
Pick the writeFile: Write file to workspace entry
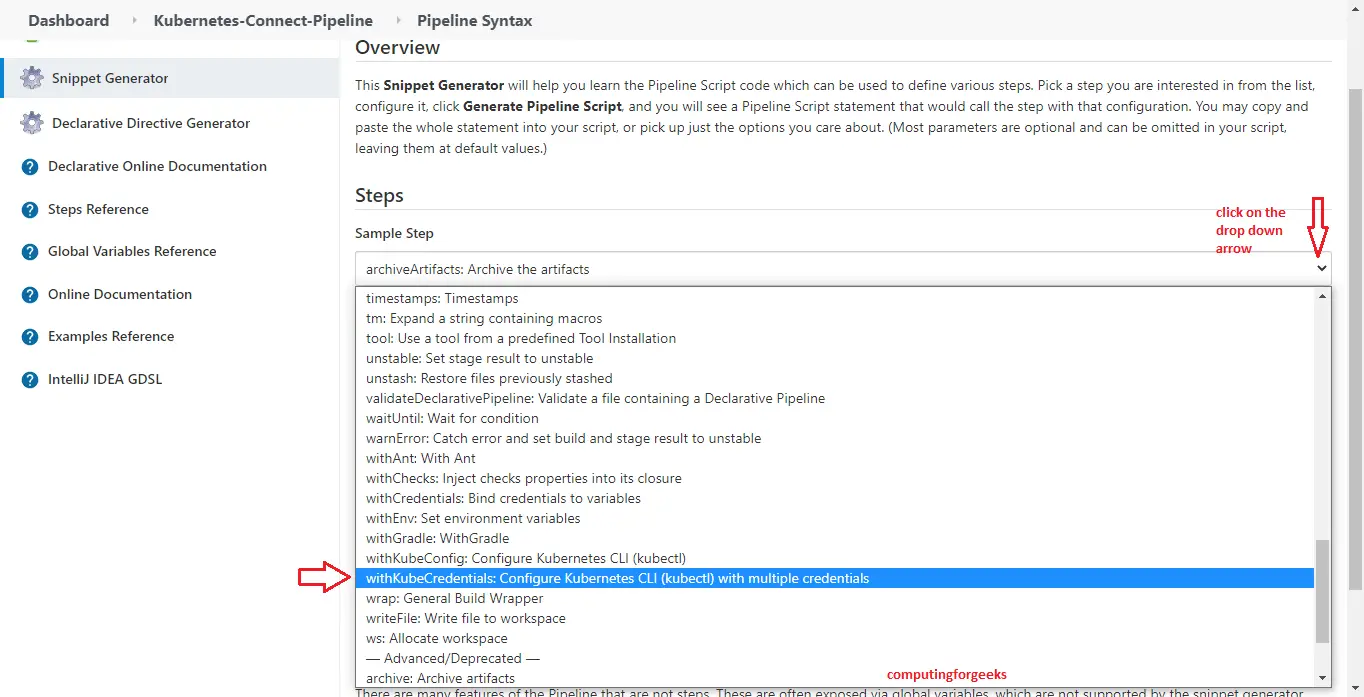(465, 618)
